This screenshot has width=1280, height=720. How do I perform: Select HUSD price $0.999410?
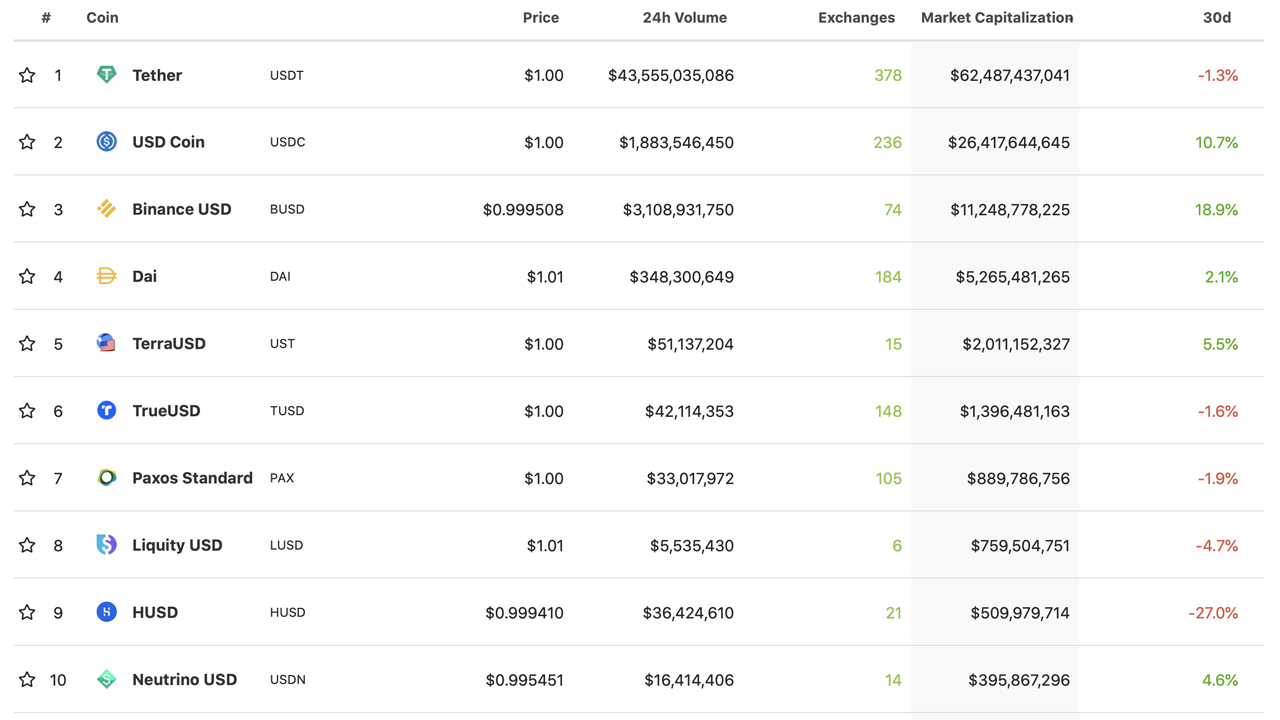pos(524,612)
